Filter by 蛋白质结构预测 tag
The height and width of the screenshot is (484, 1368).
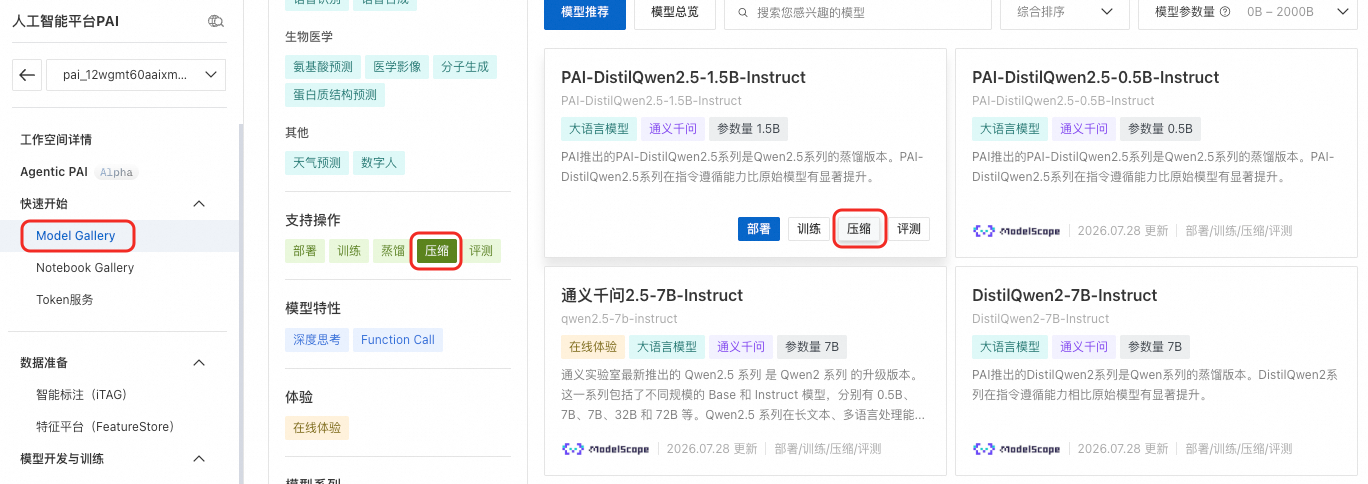[x=335, y=95]
